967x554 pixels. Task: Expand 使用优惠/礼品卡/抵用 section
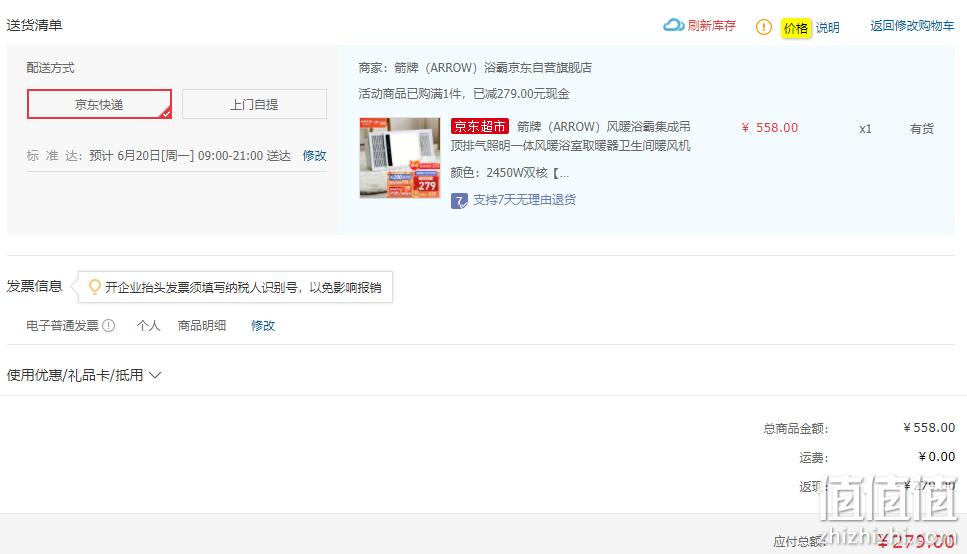pos(84,375)
